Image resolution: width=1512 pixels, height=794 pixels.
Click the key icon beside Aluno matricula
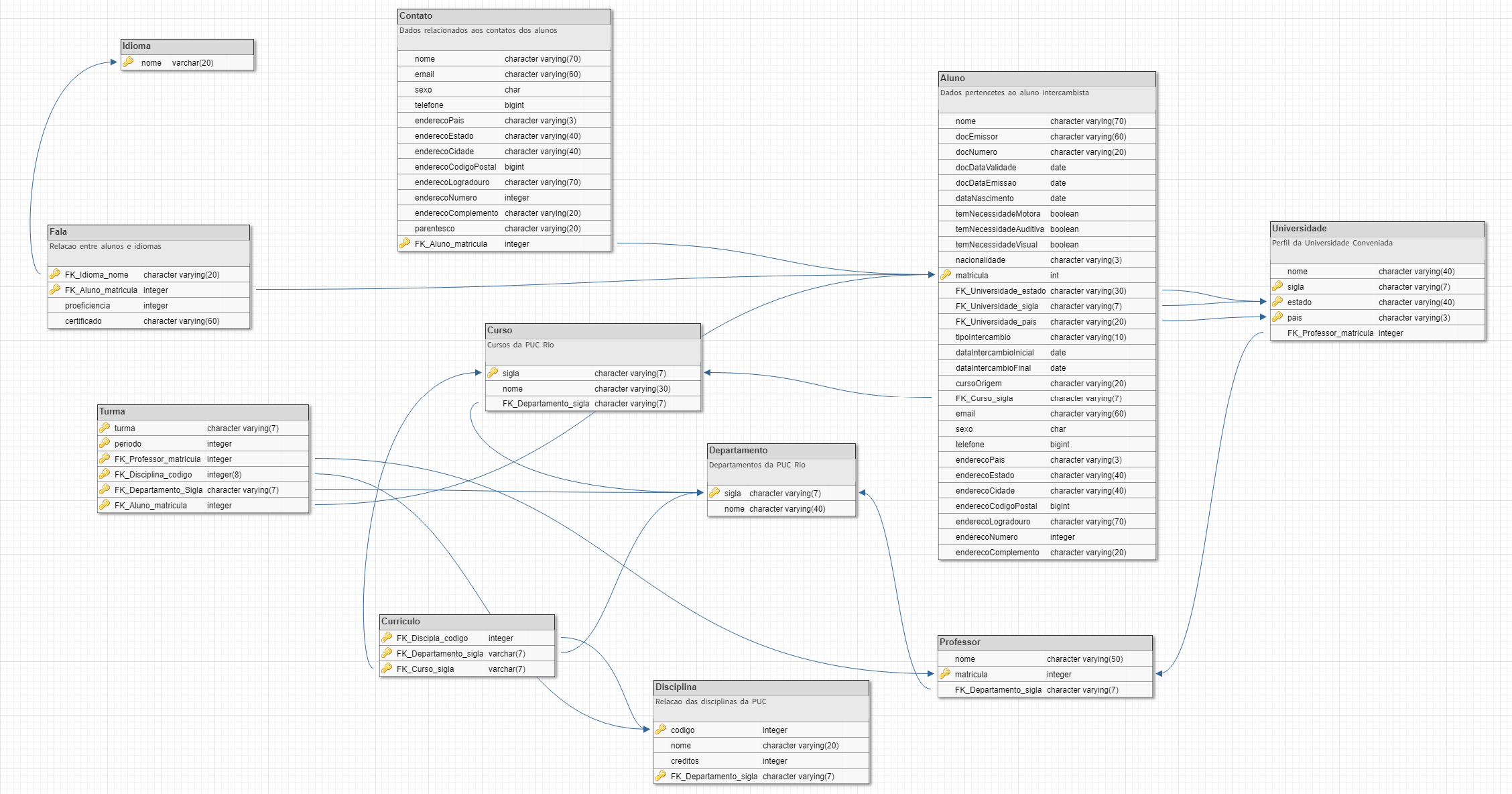point(946,274)
